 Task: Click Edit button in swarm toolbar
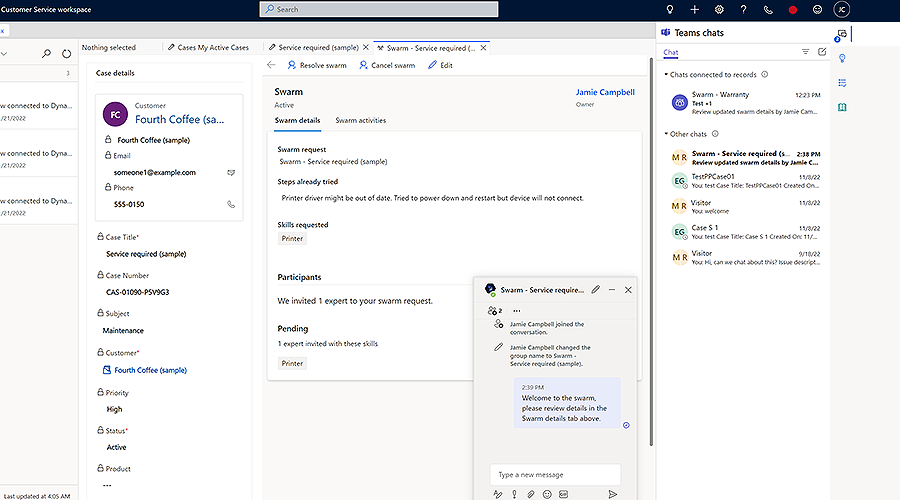click(440, 65)
